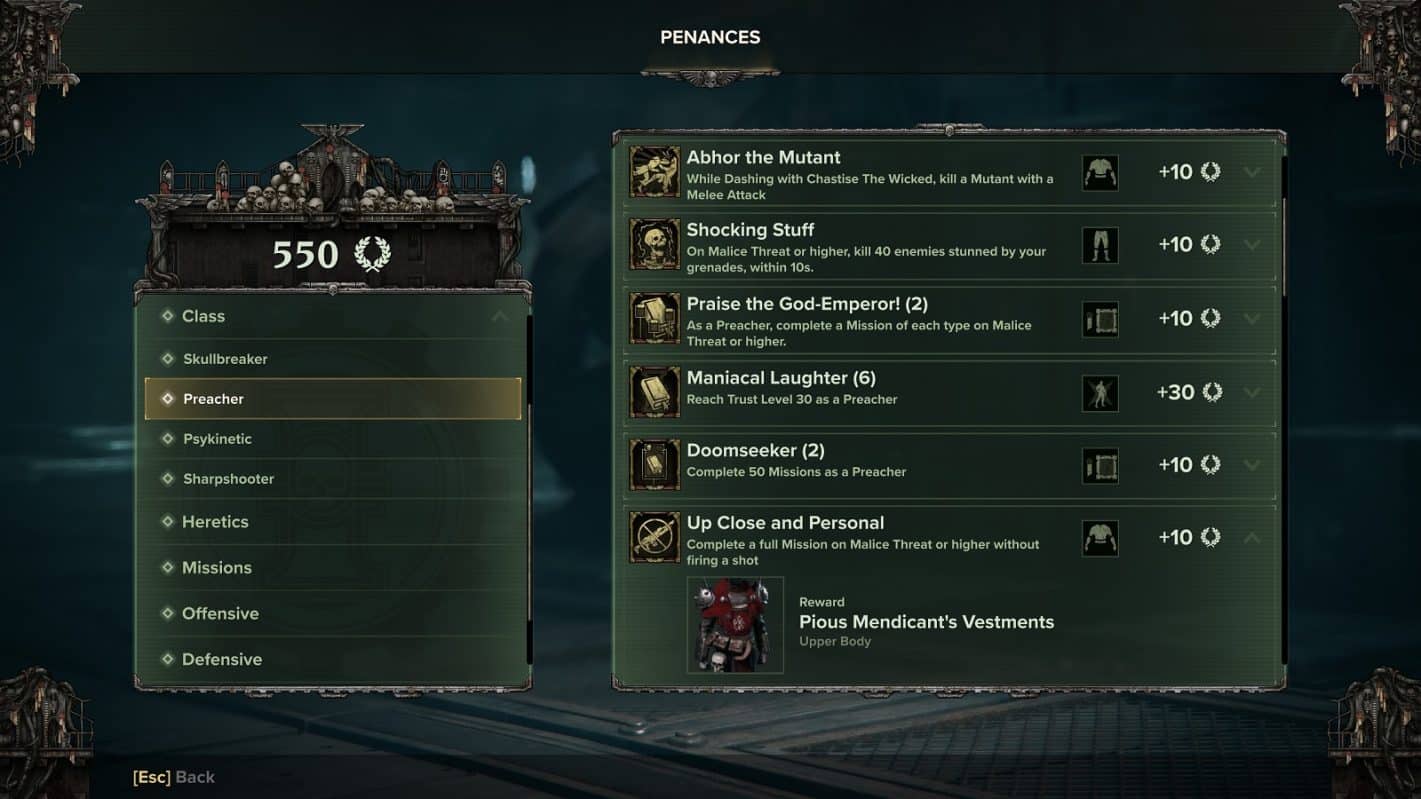This screenshot has height=799, width=1421.
Task: Expand the Abhor the Mutant penance chevron
Action: click(1252, 172)
